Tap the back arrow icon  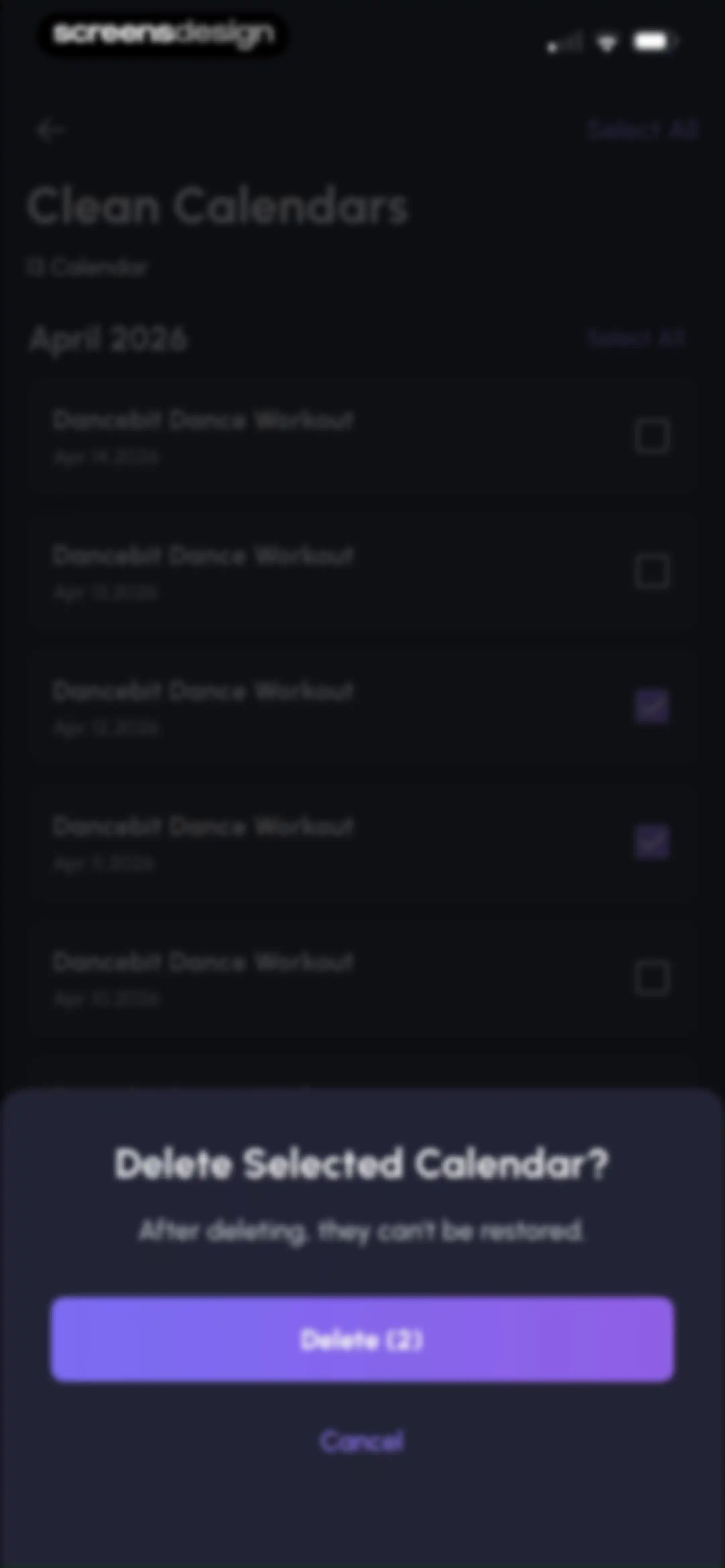50,130
